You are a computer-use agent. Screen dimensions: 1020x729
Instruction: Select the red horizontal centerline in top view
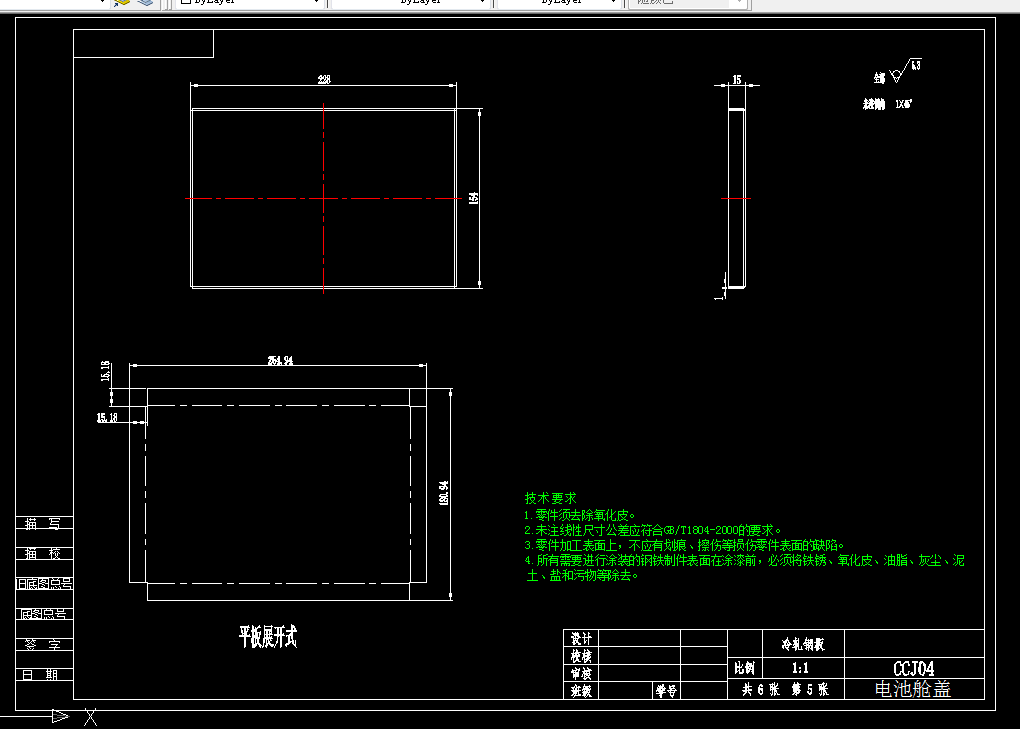(x=323, y=198)
